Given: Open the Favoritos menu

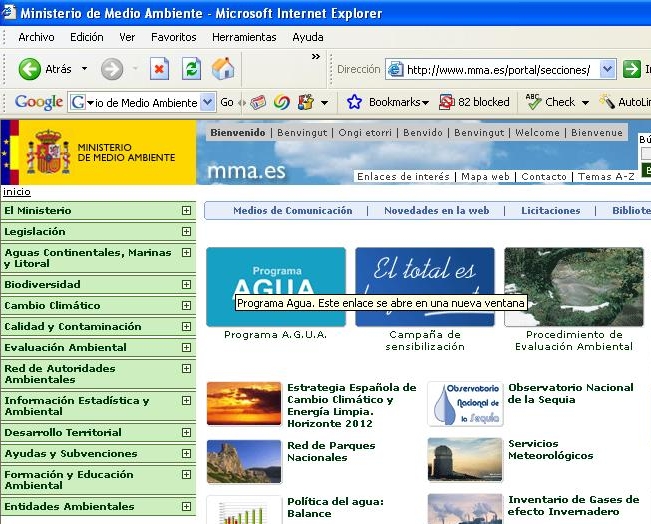Looking at the screenshot, I should [x=173, y=37].
